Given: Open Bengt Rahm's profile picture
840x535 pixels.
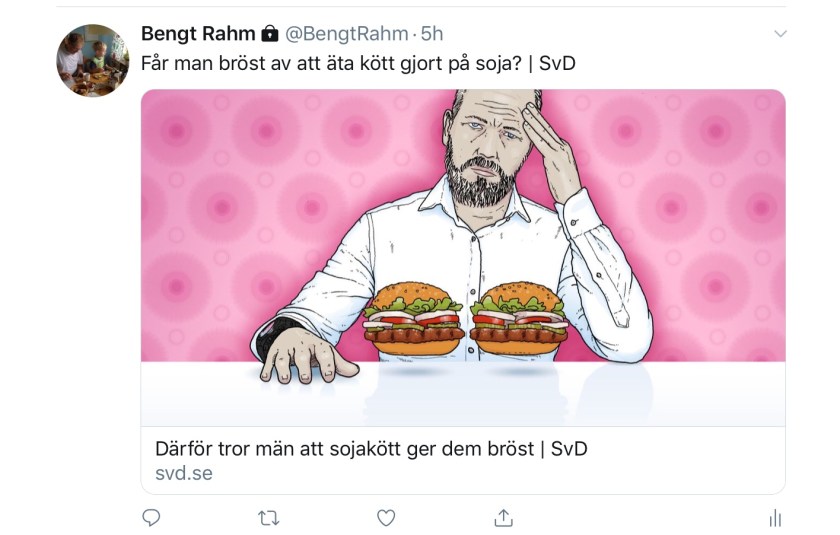Looking at the screenshot, I should (x=92, y=61).
